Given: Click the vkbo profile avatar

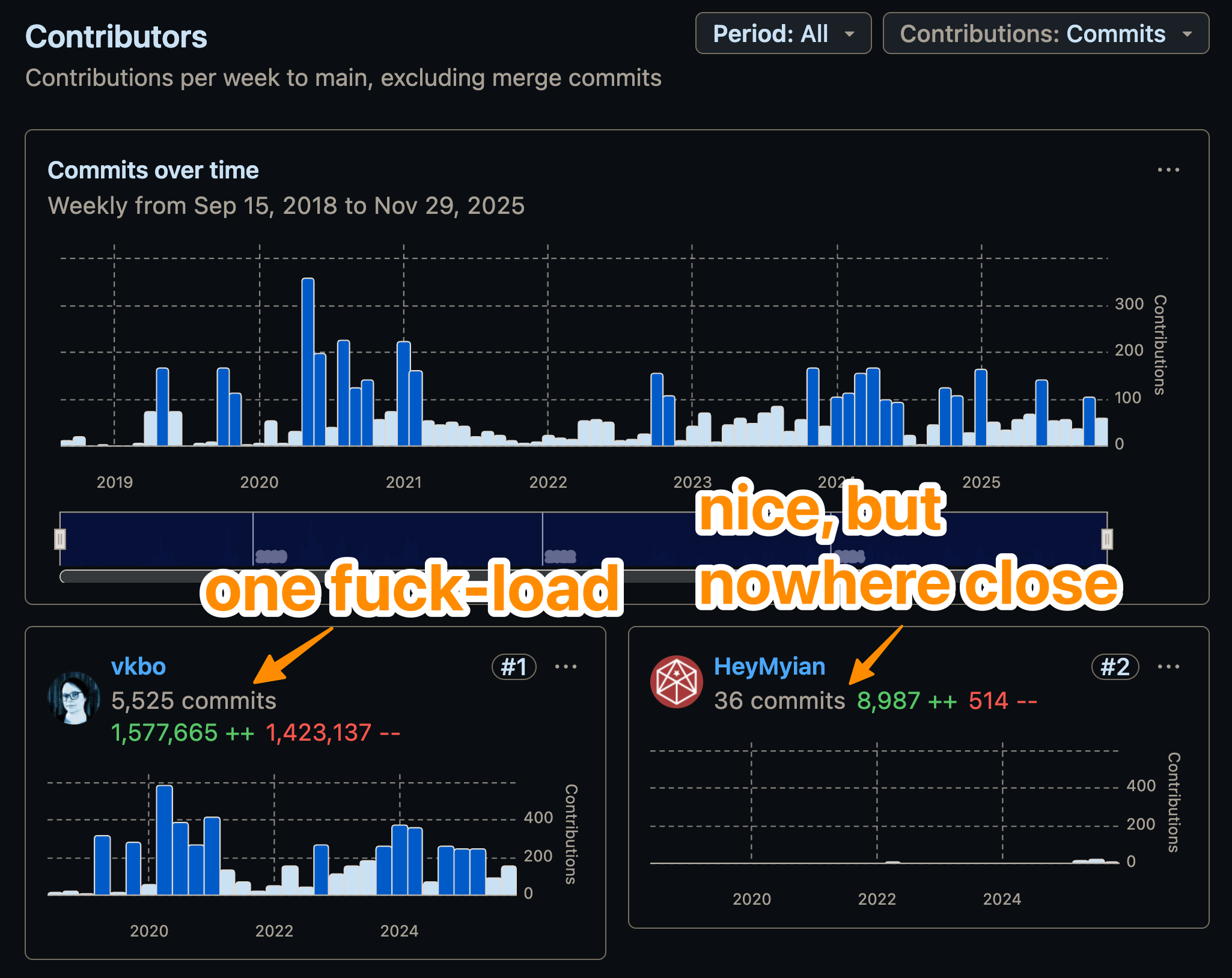Looking at the screenshot, I should (x=74, y=697).
